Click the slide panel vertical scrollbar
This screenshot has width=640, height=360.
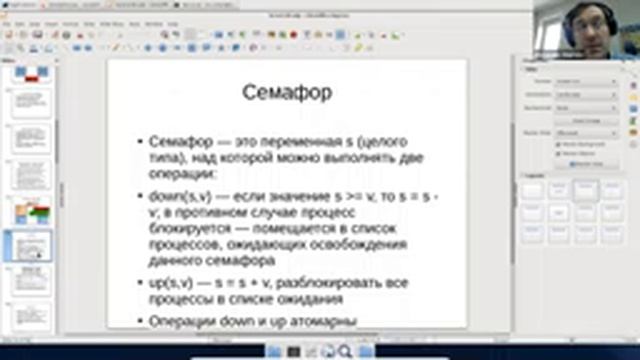click(57, 141)
